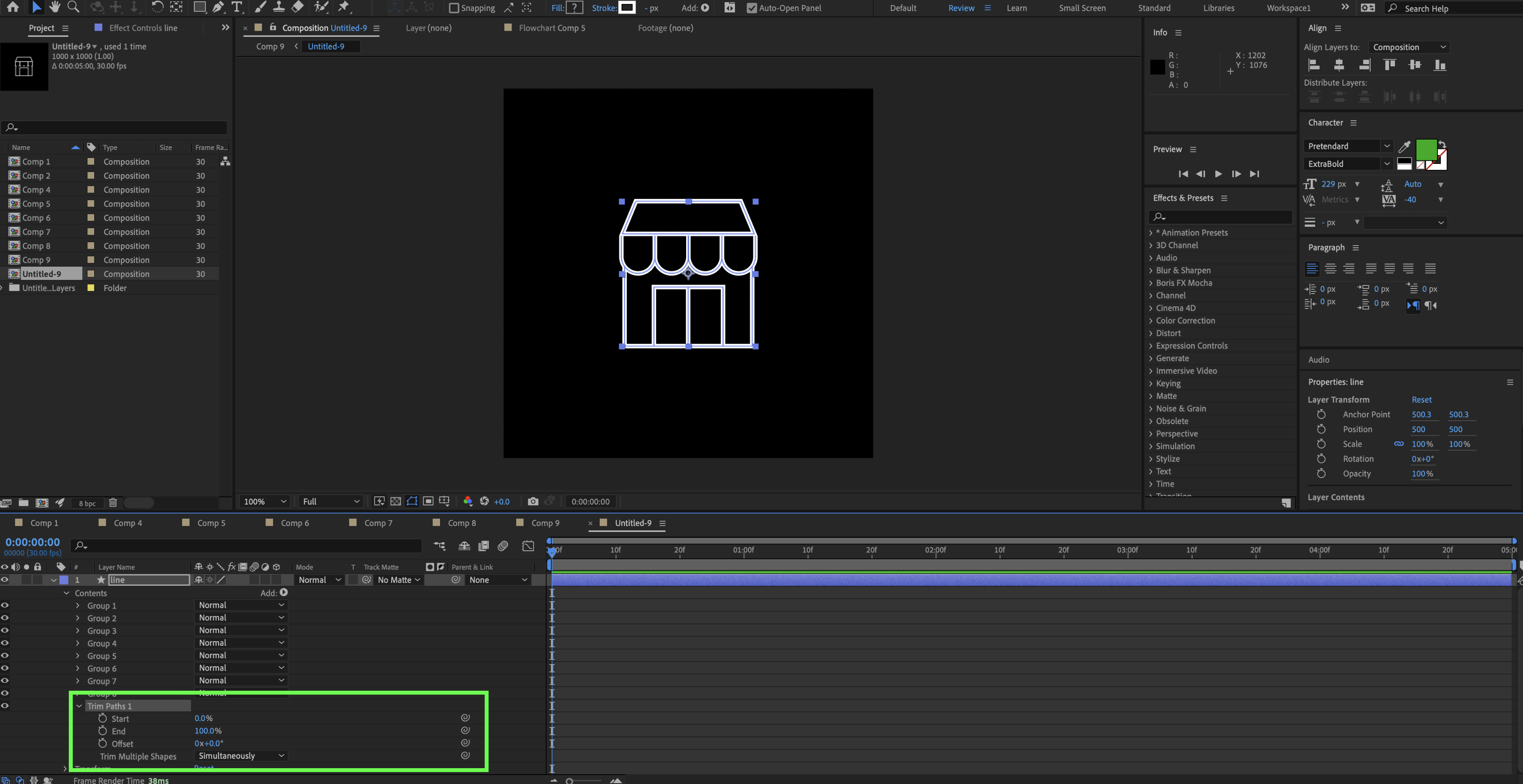Click the Start property stopwatch
Image resolution: width=1523 pixels, height=784 pixels.
(x=102, y=718)
